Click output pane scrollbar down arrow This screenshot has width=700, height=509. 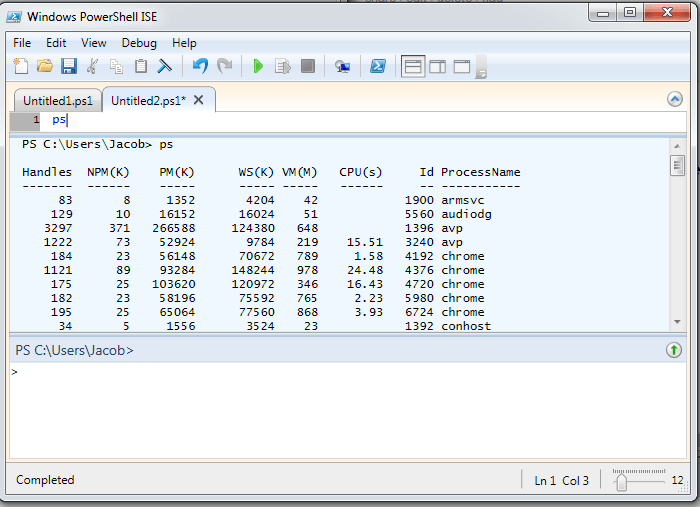click(x=677, y=322)
